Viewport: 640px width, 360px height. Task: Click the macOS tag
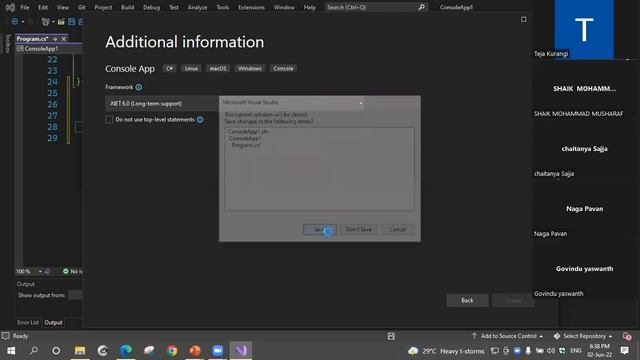pos(218,69)
